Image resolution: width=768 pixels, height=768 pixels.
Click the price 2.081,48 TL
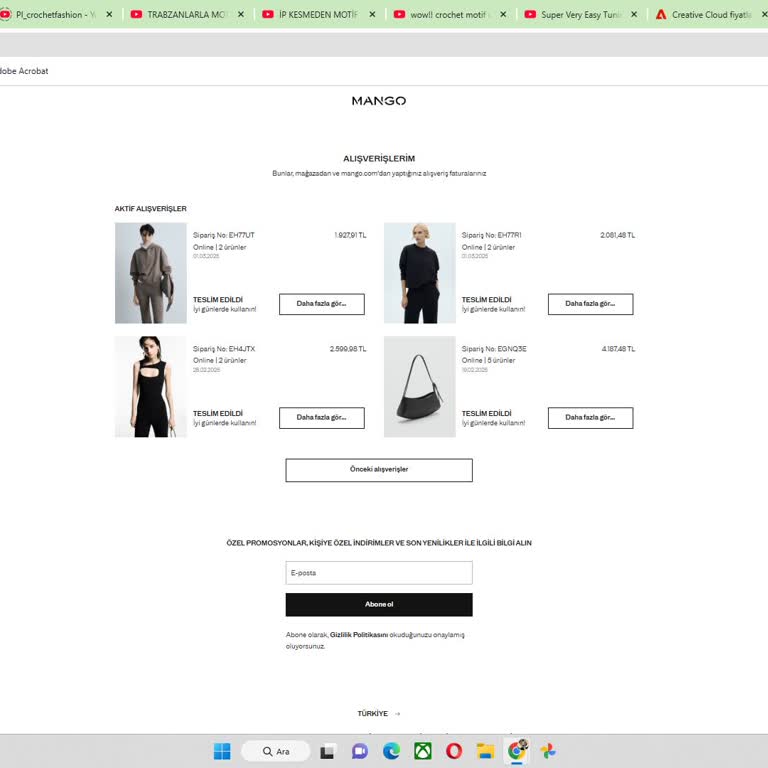[x=617, y=235]
